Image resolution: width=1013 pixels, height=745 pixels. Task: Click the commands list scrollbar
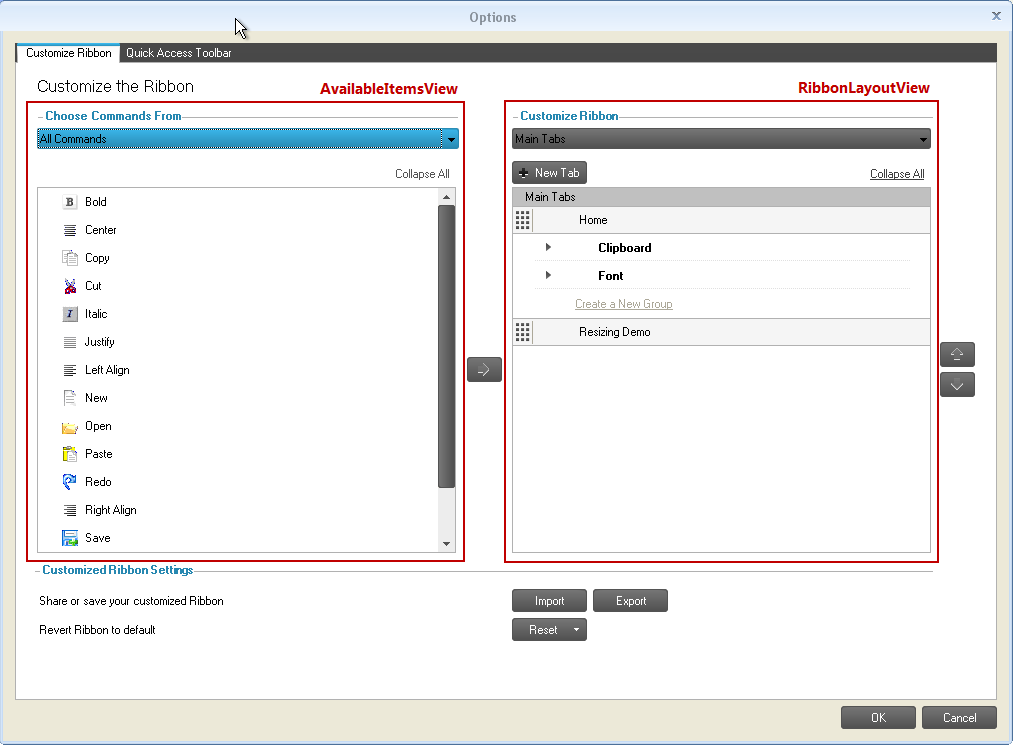(x=447, y=350)
